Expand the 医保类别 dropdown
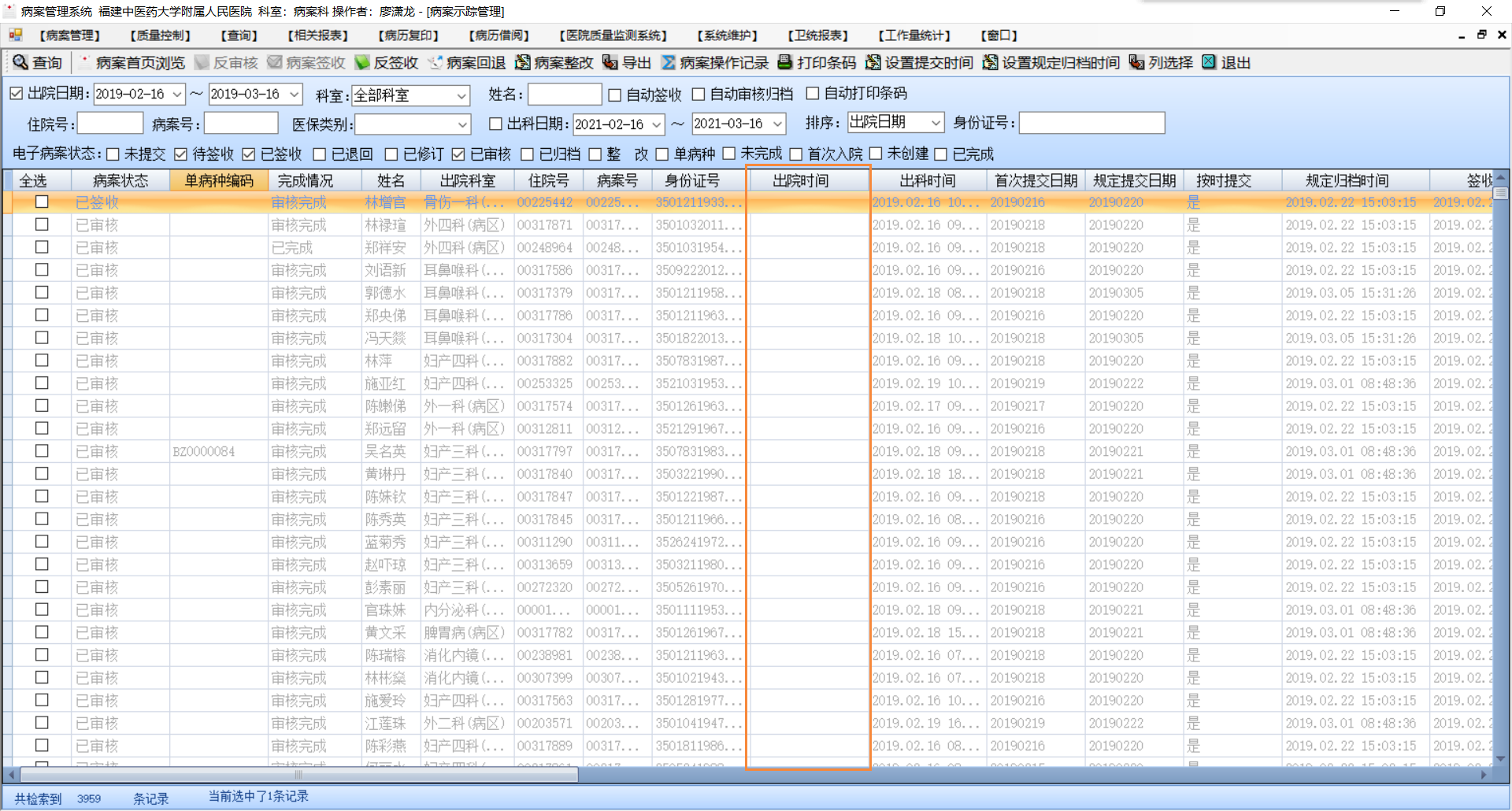This screenshot has height=811, width=1512. pos(463,124)
